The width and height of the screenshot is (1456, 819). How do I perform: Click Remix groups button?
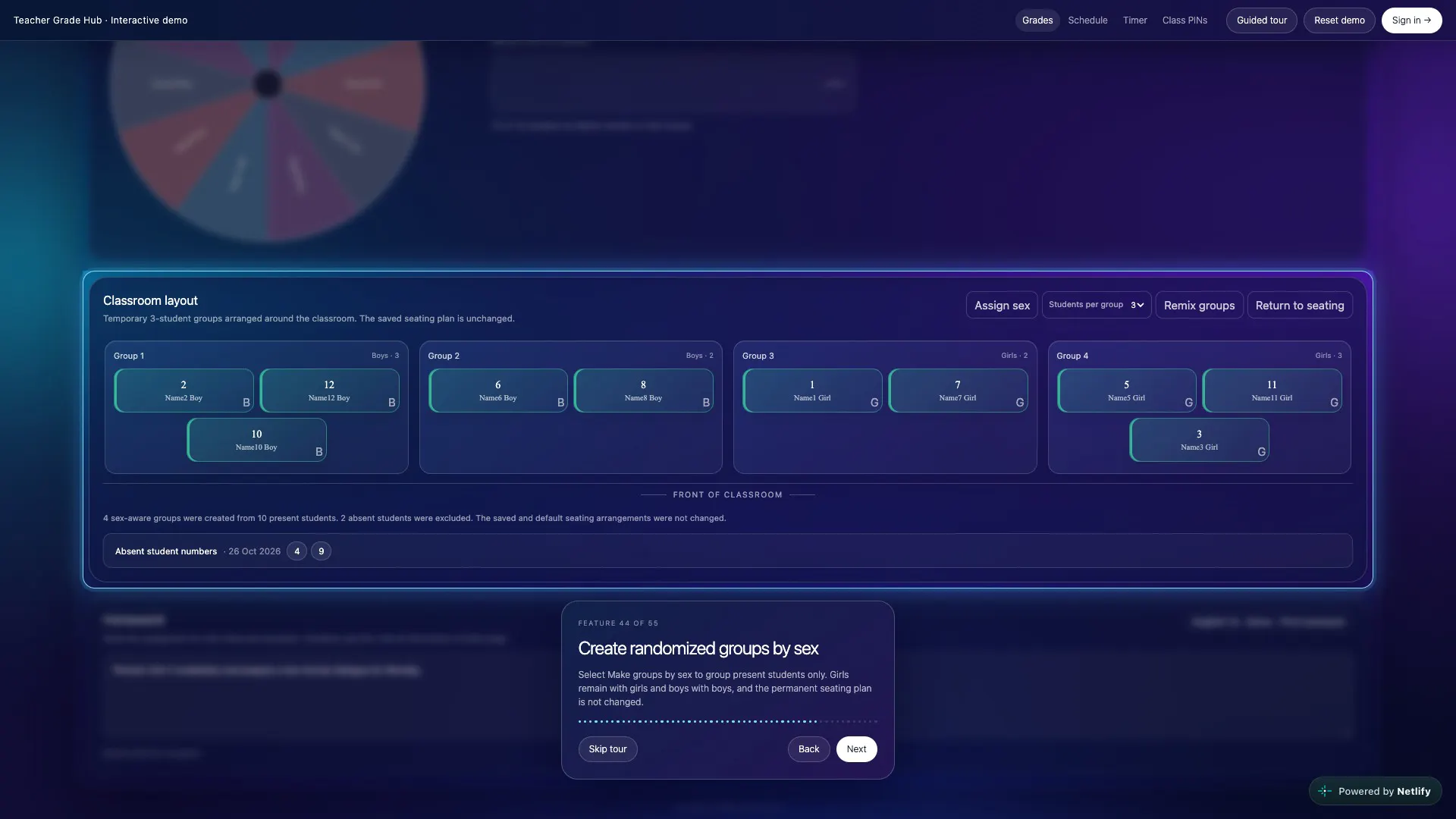pos(1199,306)
